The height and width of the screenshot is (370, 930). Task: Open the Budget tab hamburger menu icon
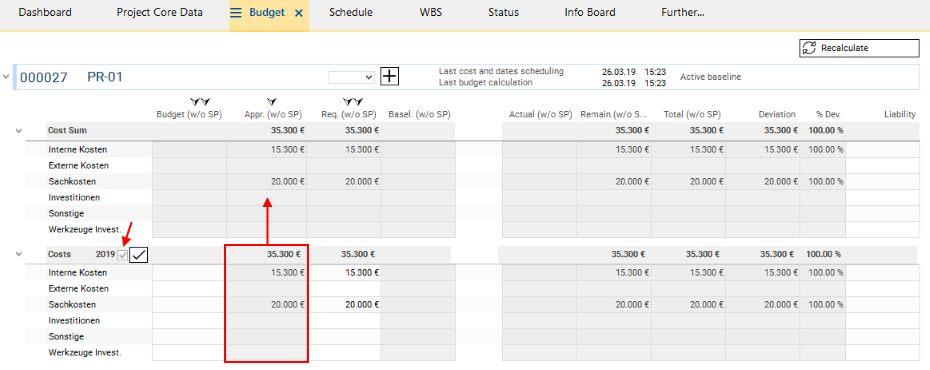pyautogui.click(x=235, y=12)
